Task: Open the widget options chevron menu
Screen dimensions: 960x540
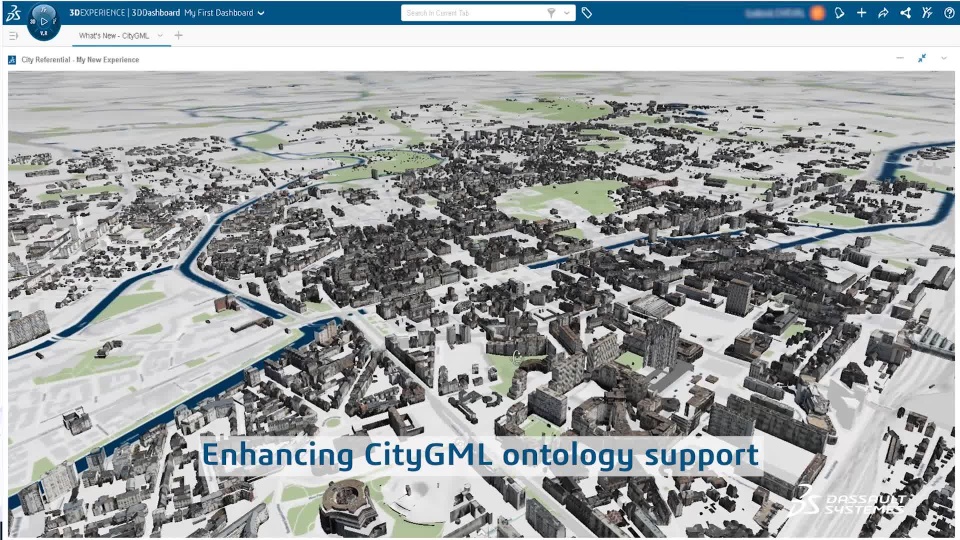Action: click(x=944, y=58)
